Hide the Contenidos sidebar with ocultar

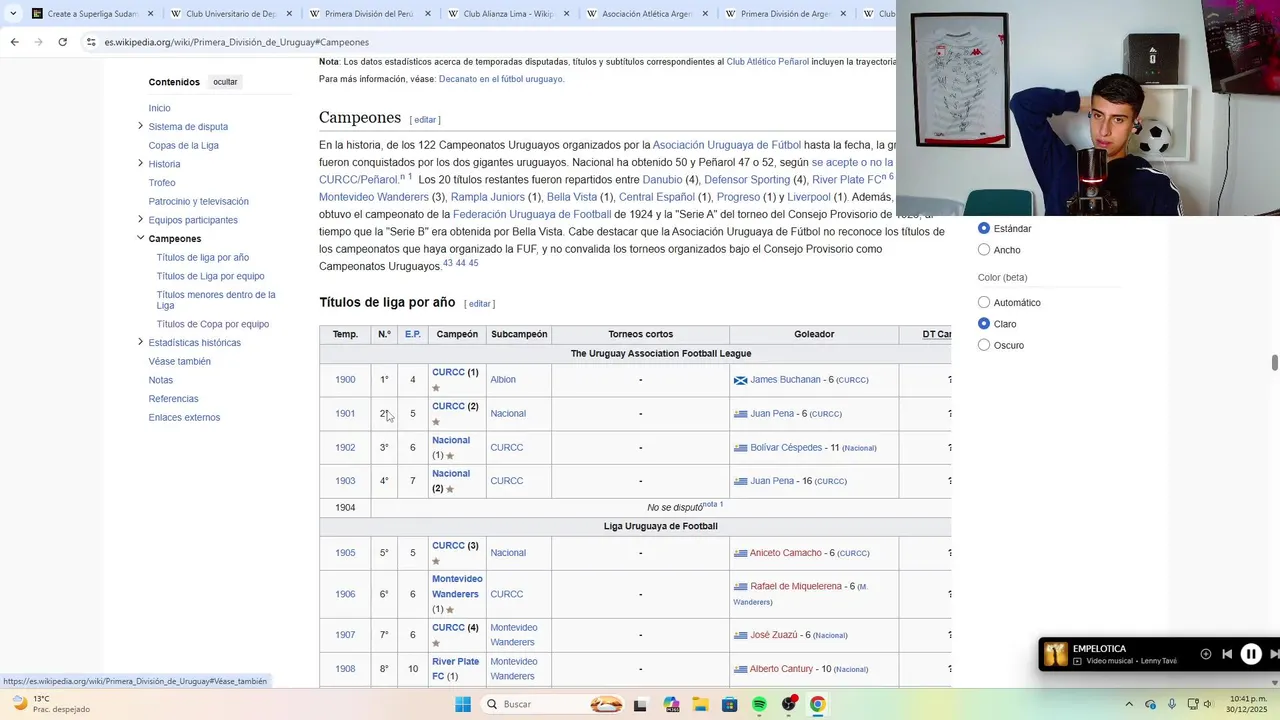tap(225, 82)
